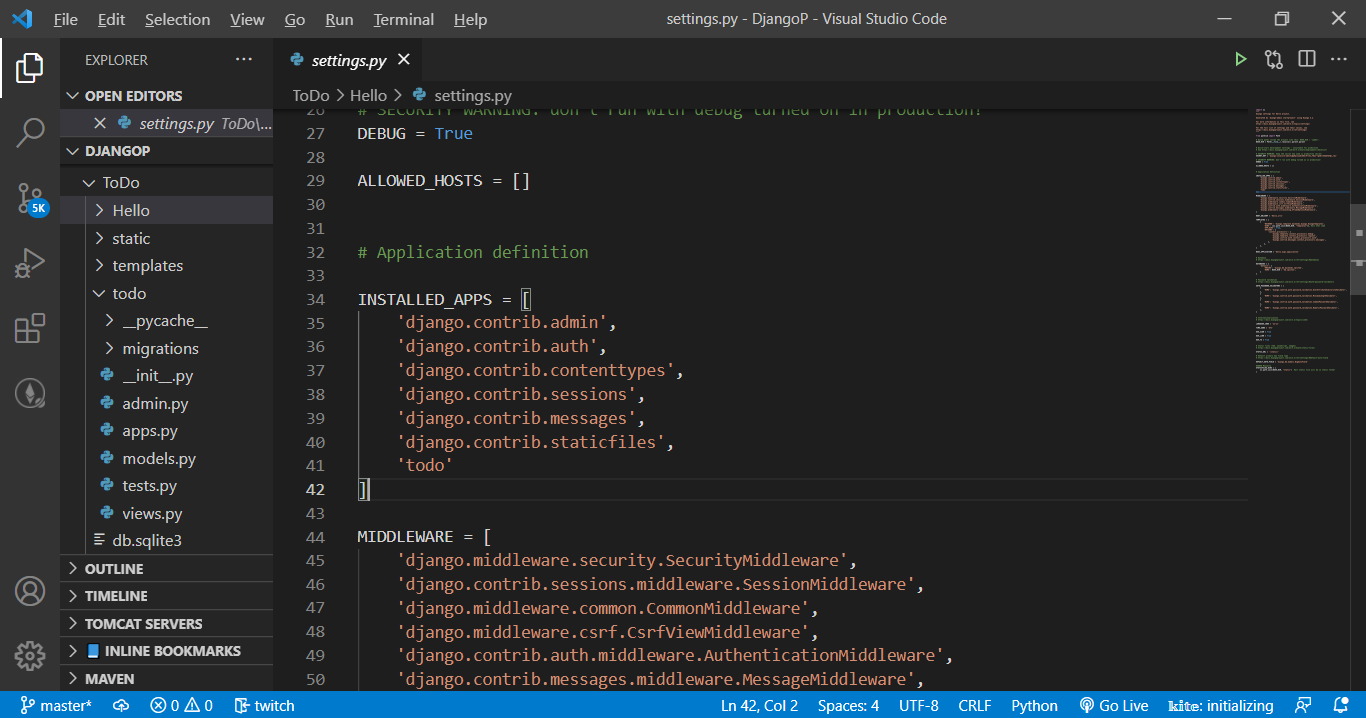Open the Run and Debug view
Screen dimensions: 1366x718
coord(30,263)
